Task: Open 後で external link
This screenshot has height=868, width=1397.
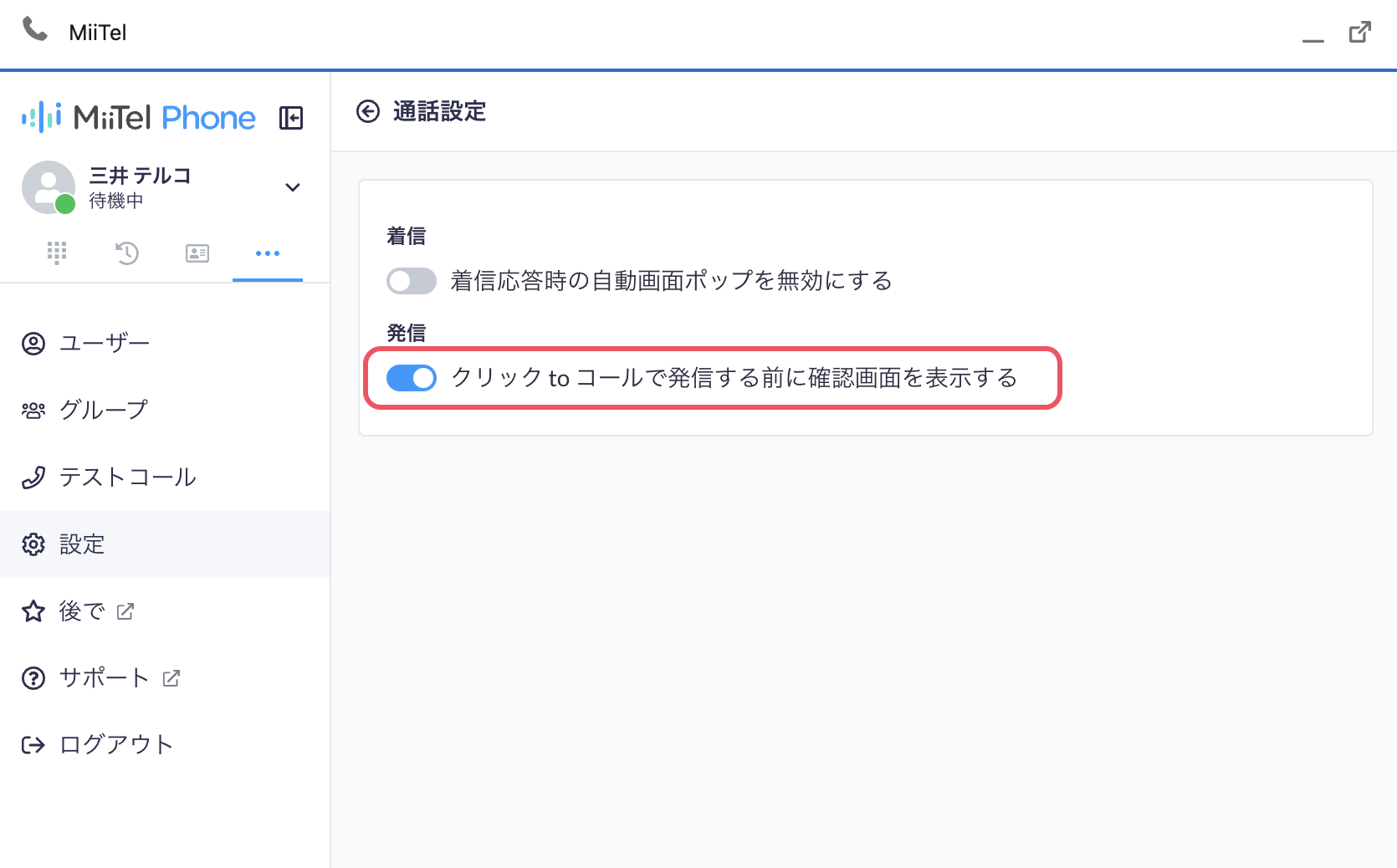Action: coord(165,611)
